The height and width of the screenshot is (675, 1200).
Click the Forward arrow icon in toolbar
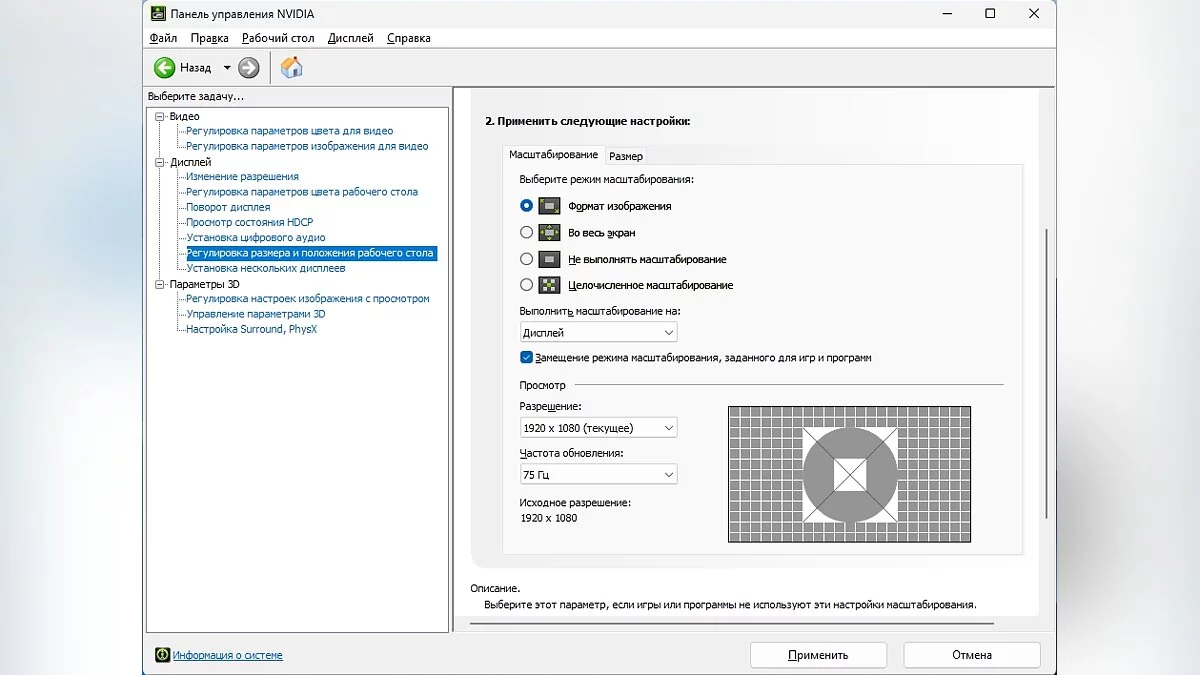coord(249,68)
